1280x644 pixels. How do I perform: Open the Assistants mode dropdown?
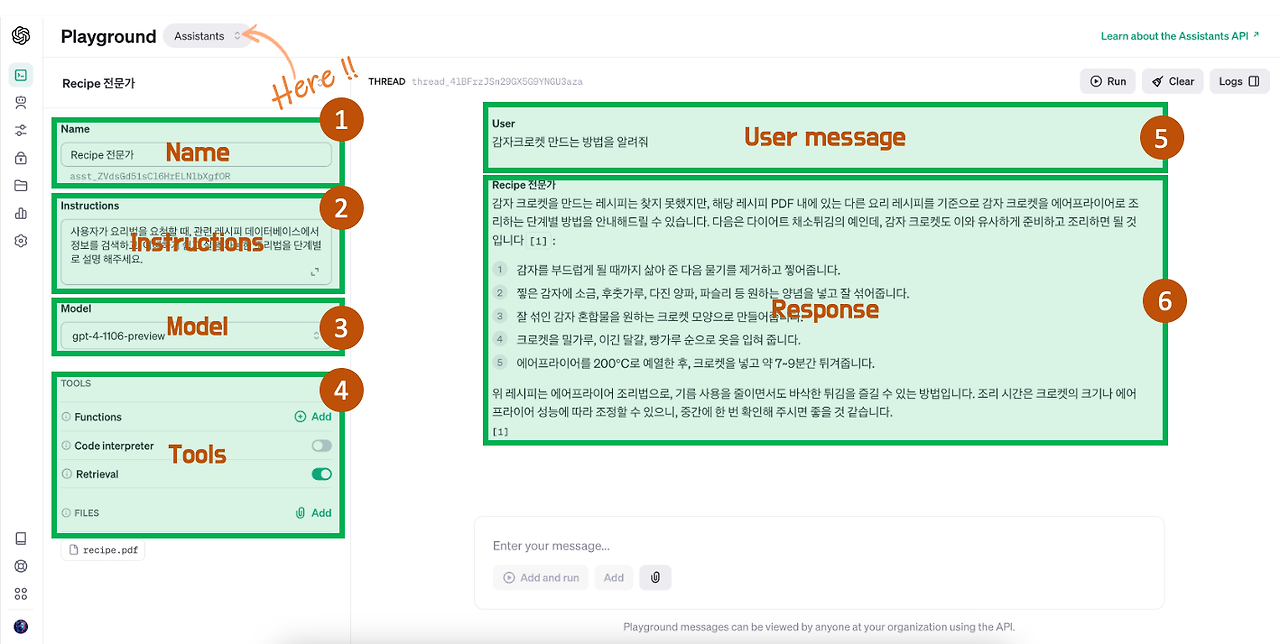pos(207,36)
